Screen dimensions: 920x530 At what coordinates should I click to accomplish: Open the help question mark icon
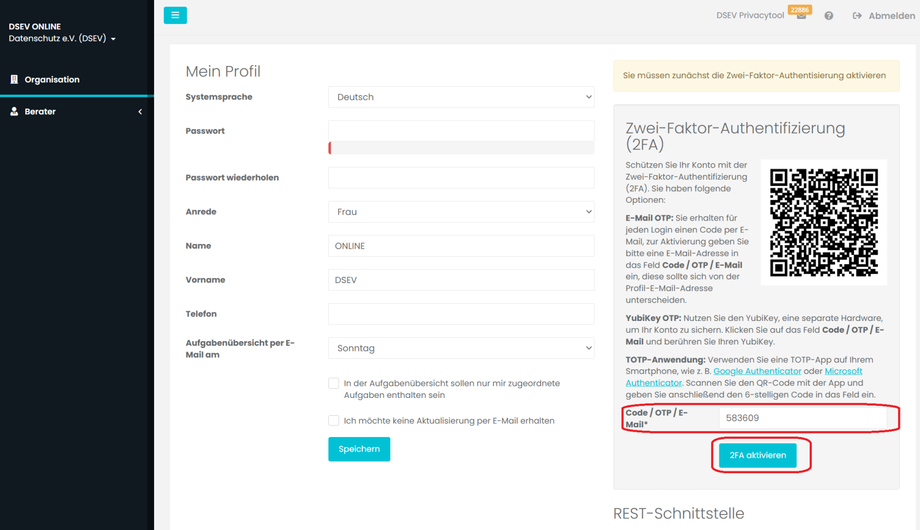(829, 16)
